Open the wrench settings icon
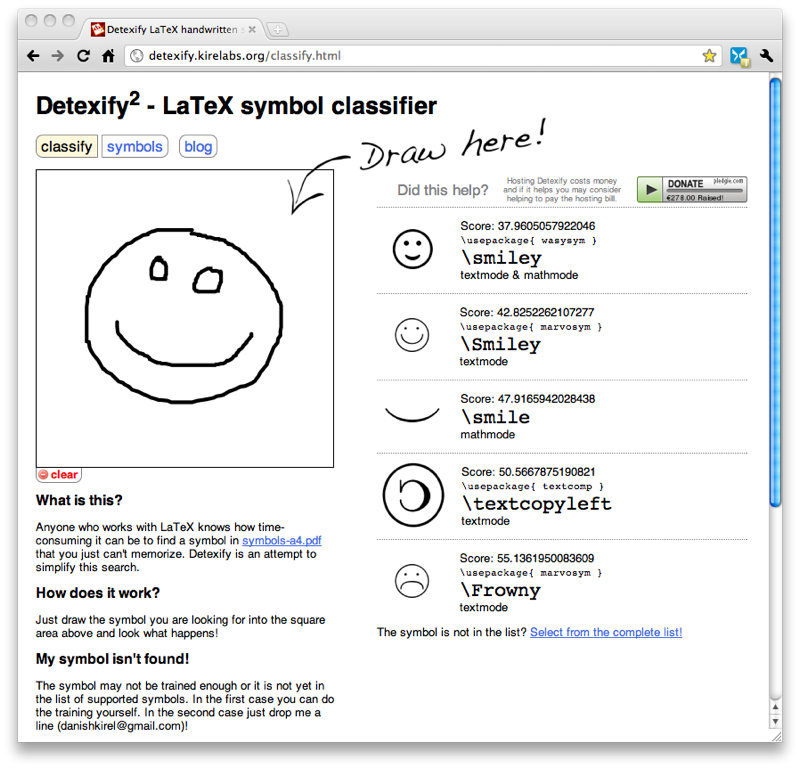Image resolution: width=800 pixels, height=769 pixels. 767,57
